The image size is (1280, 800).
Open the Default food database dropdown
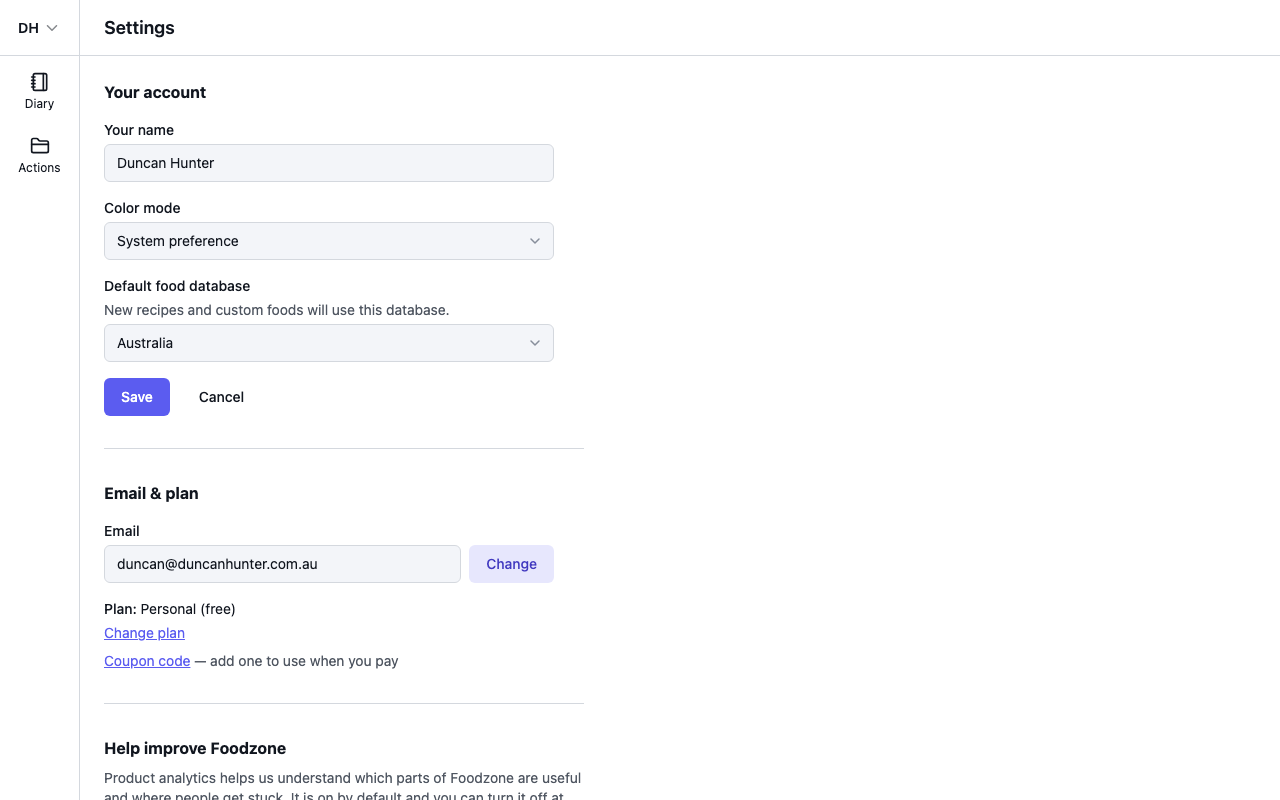tap(329, 343)
